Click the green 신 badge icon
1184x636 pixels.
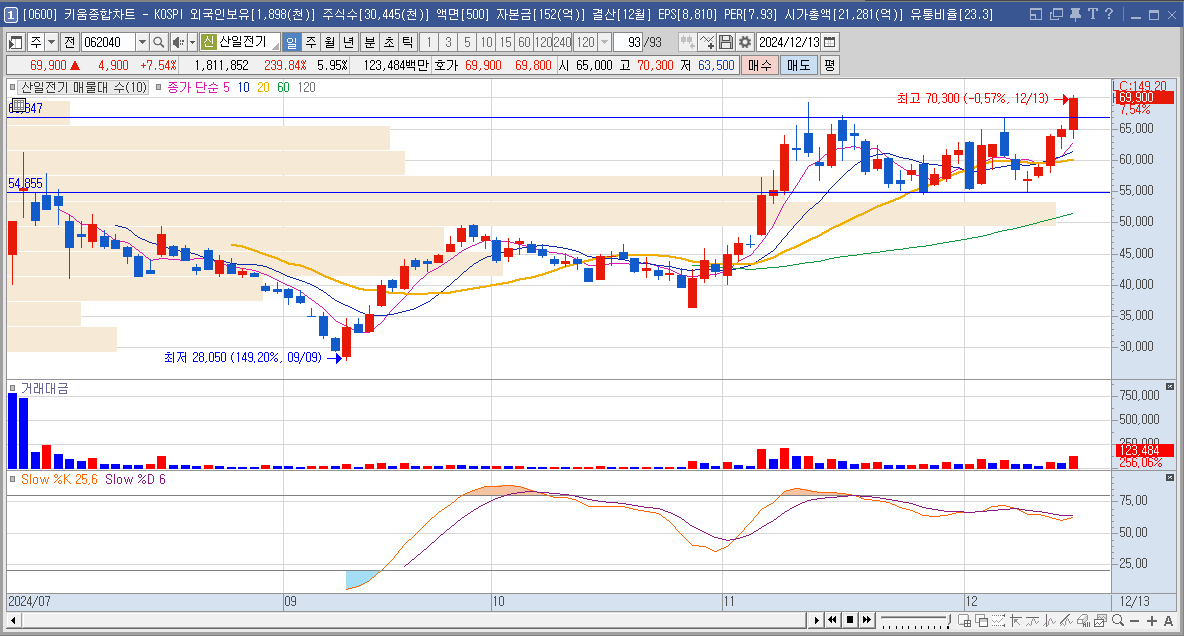tap(208, 42)
